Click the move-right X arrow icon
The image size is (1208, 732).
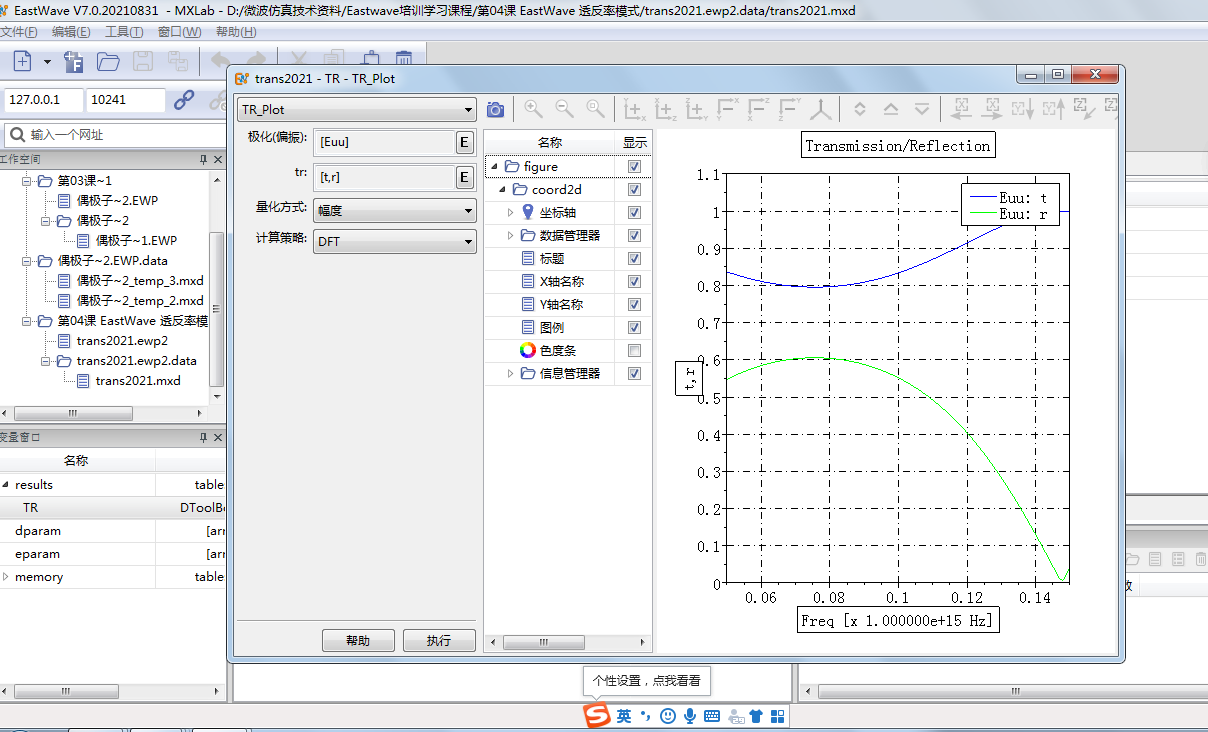point(992,109)
